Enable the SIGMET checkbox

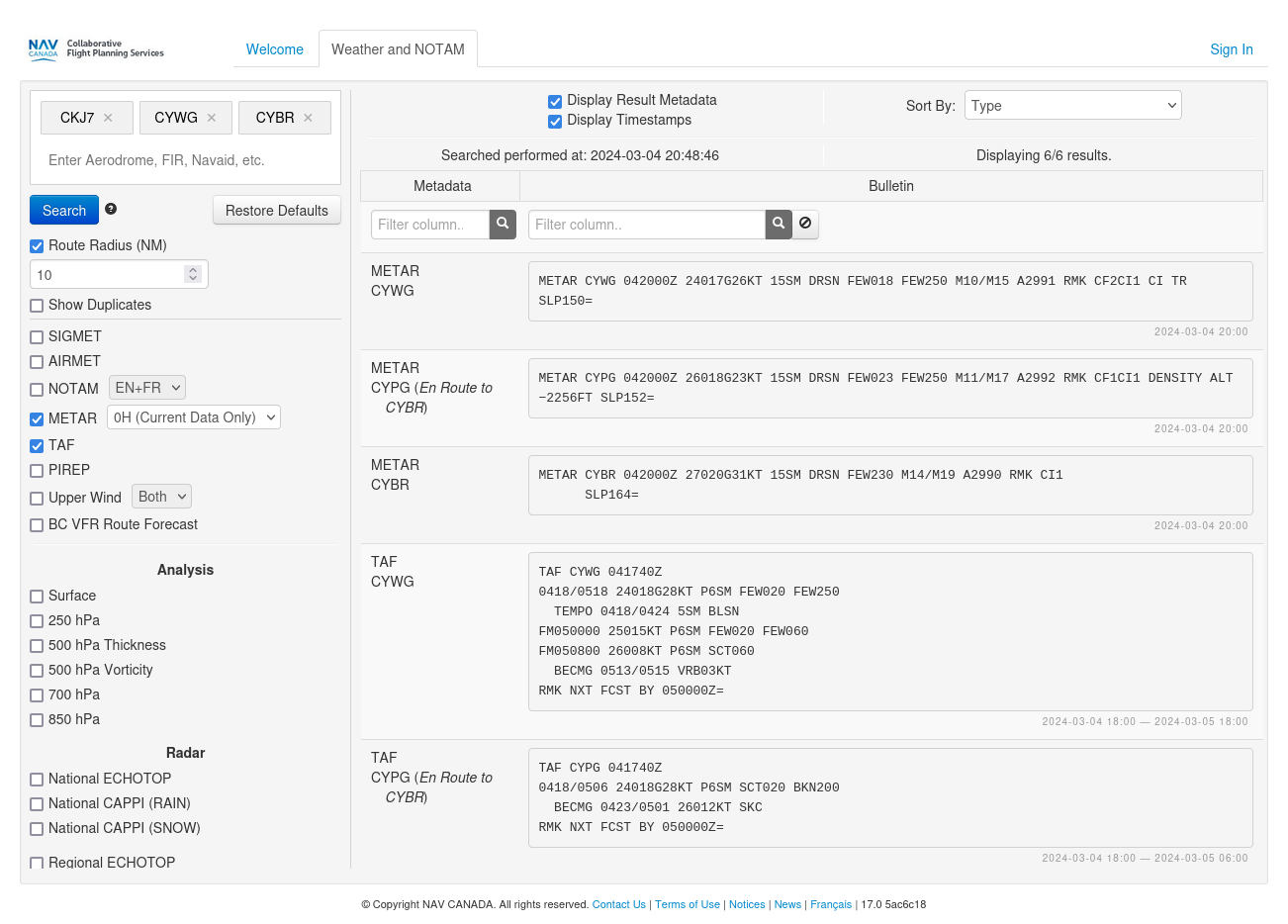37,337
